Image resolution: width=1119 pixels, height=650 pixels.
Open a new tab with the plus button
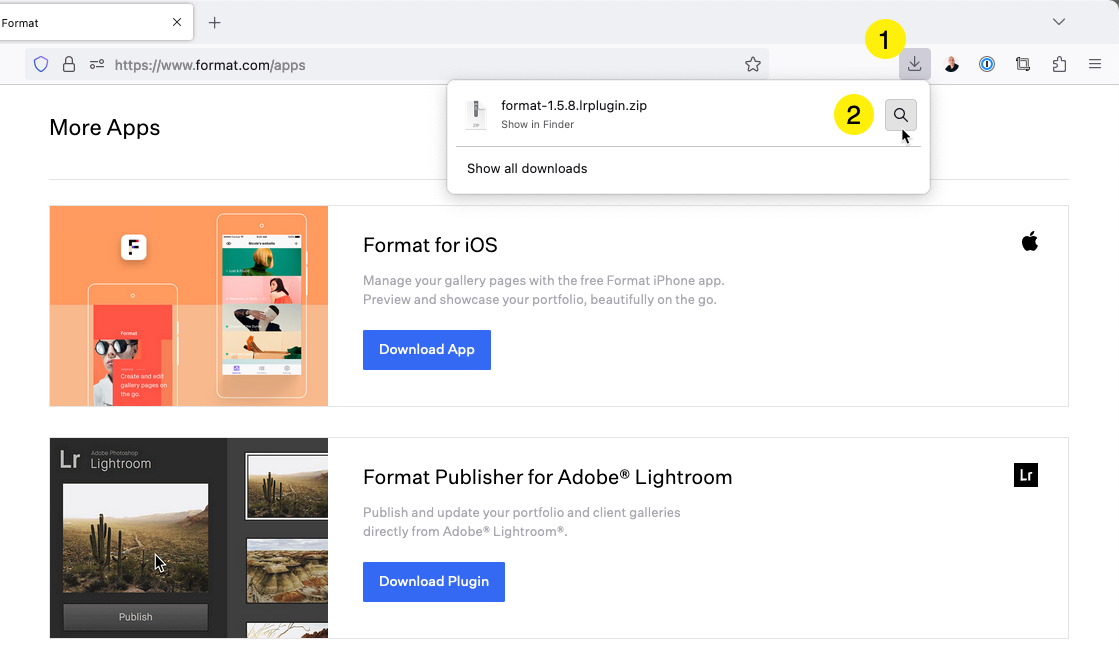(214, 23)
